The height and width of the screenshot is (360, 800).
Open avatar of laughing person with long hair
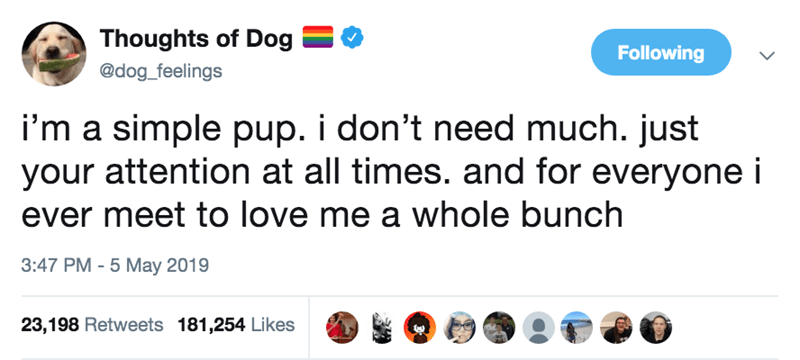pos(616,327)
